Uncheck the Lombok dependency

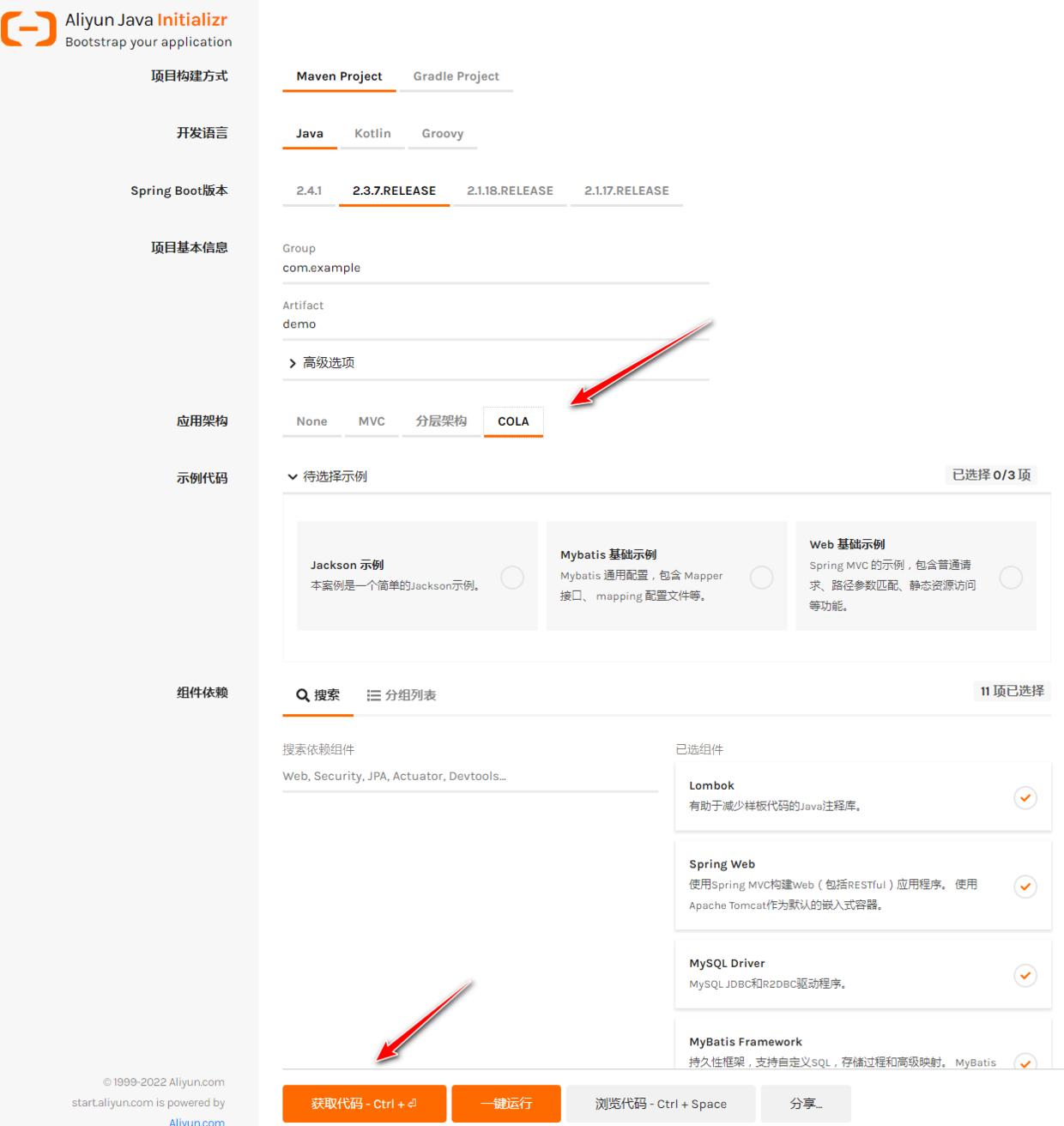(1025, 797)
